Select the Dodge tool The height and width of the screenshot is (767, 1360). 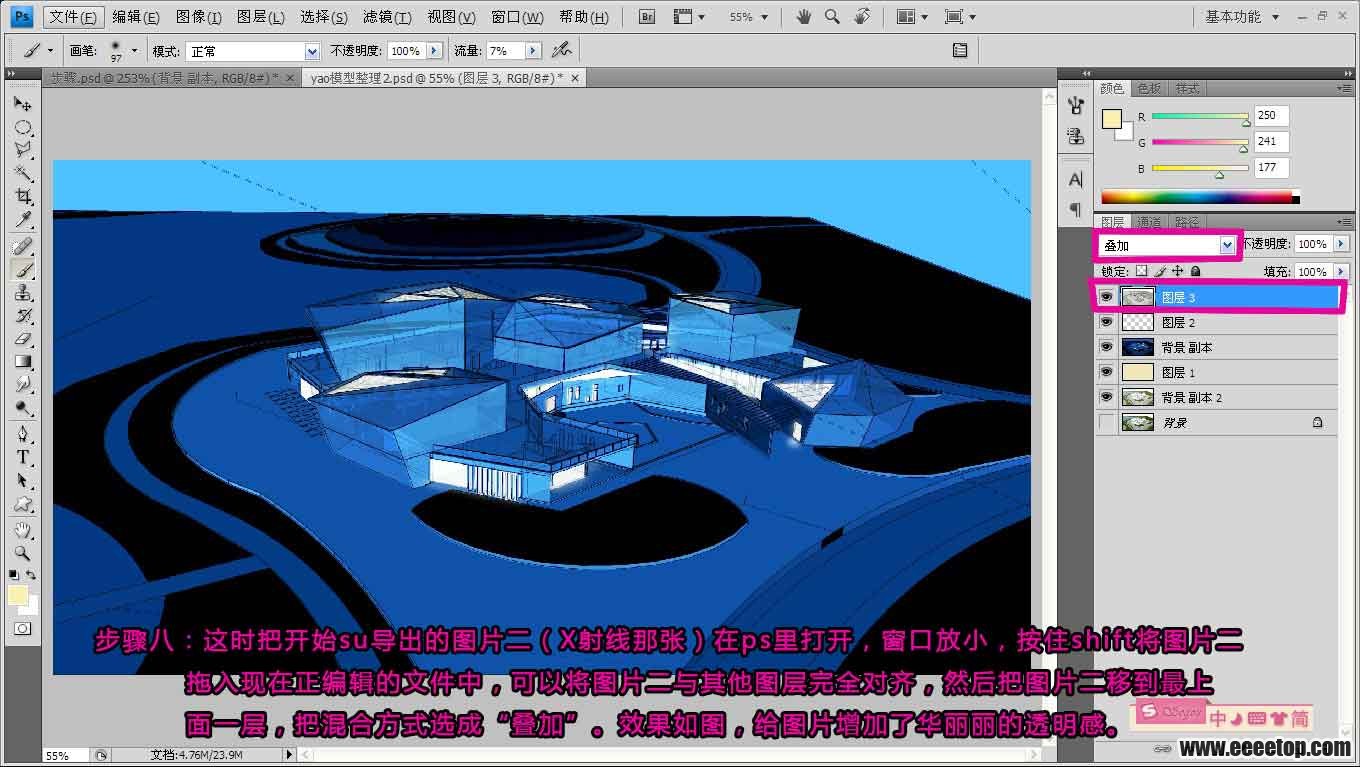(23, 408)
